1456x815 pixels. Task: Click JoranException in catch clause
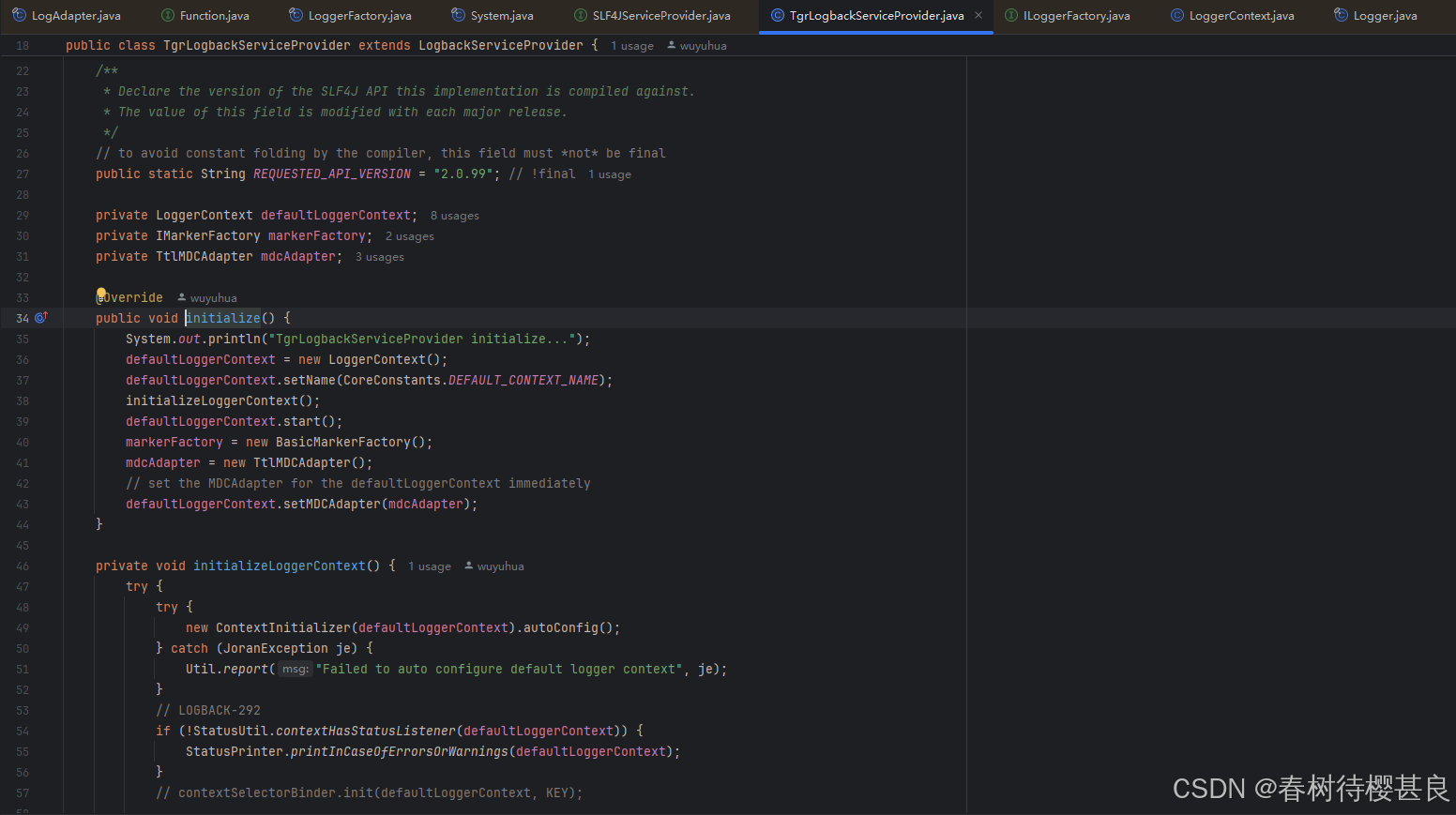(276, 648)
